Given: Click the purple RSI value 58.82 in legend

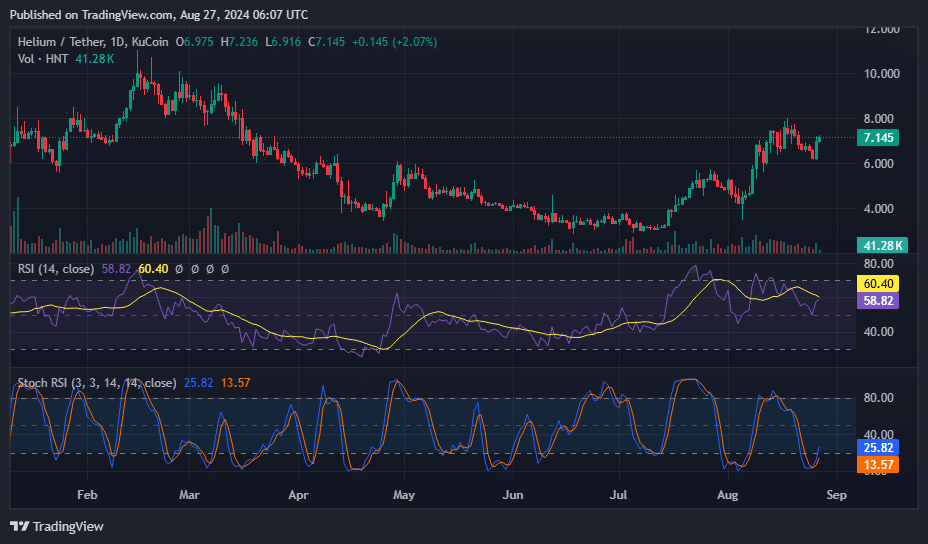Looking at the screenshot, I should coord(116,269).
